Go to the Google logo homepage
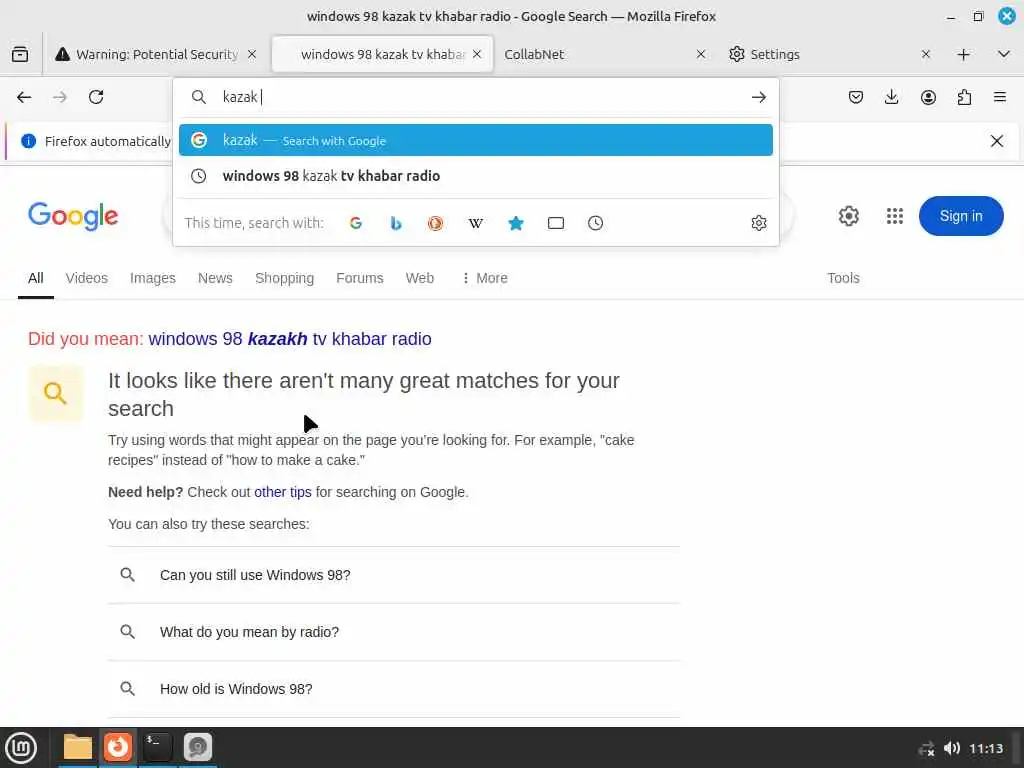 [73, 216]
